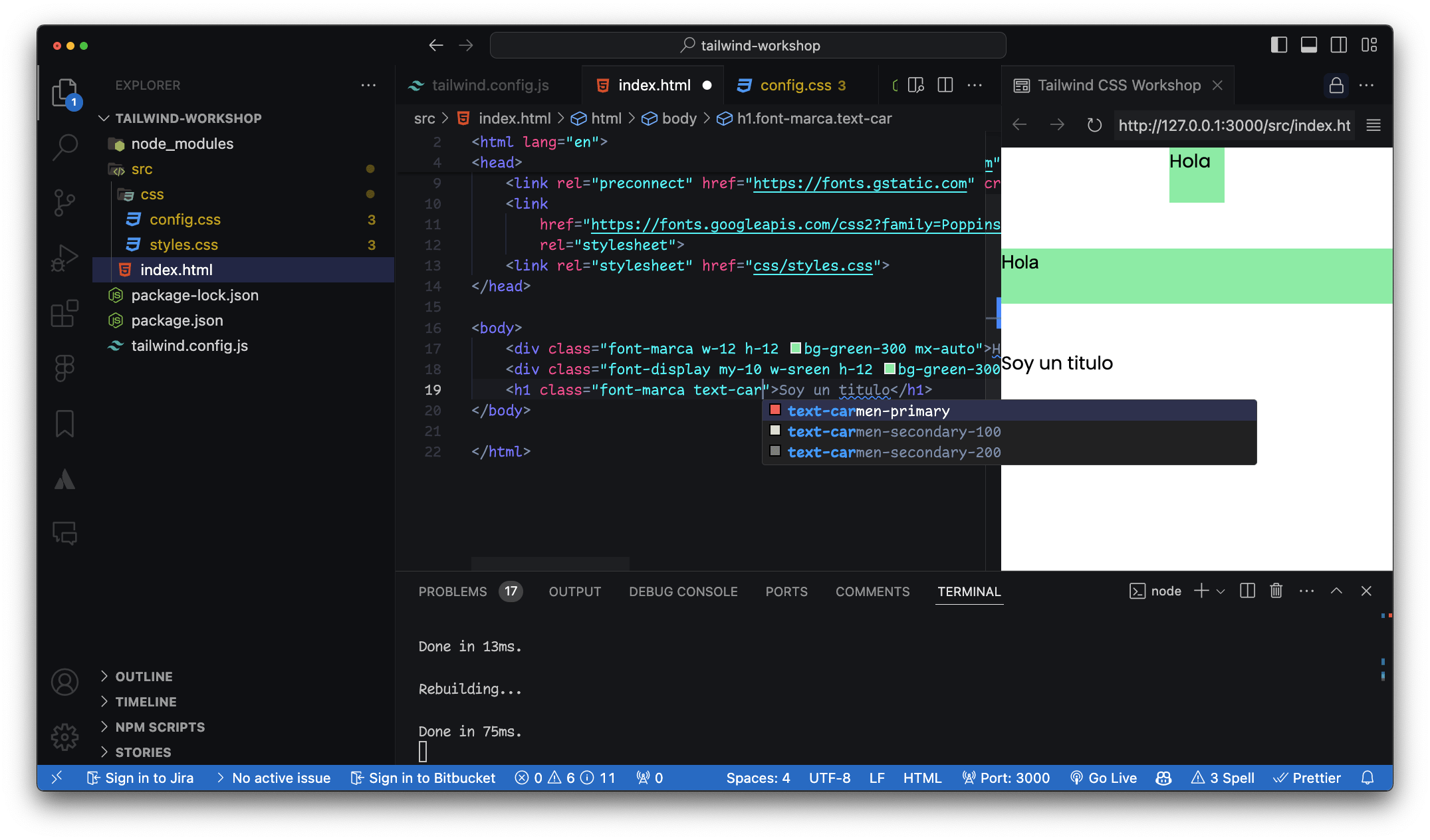Viewport: 1430px width, 840px height.
Task: Select text-carmen-primary autocomplete suggestion
Action: (x=868, y=411)
